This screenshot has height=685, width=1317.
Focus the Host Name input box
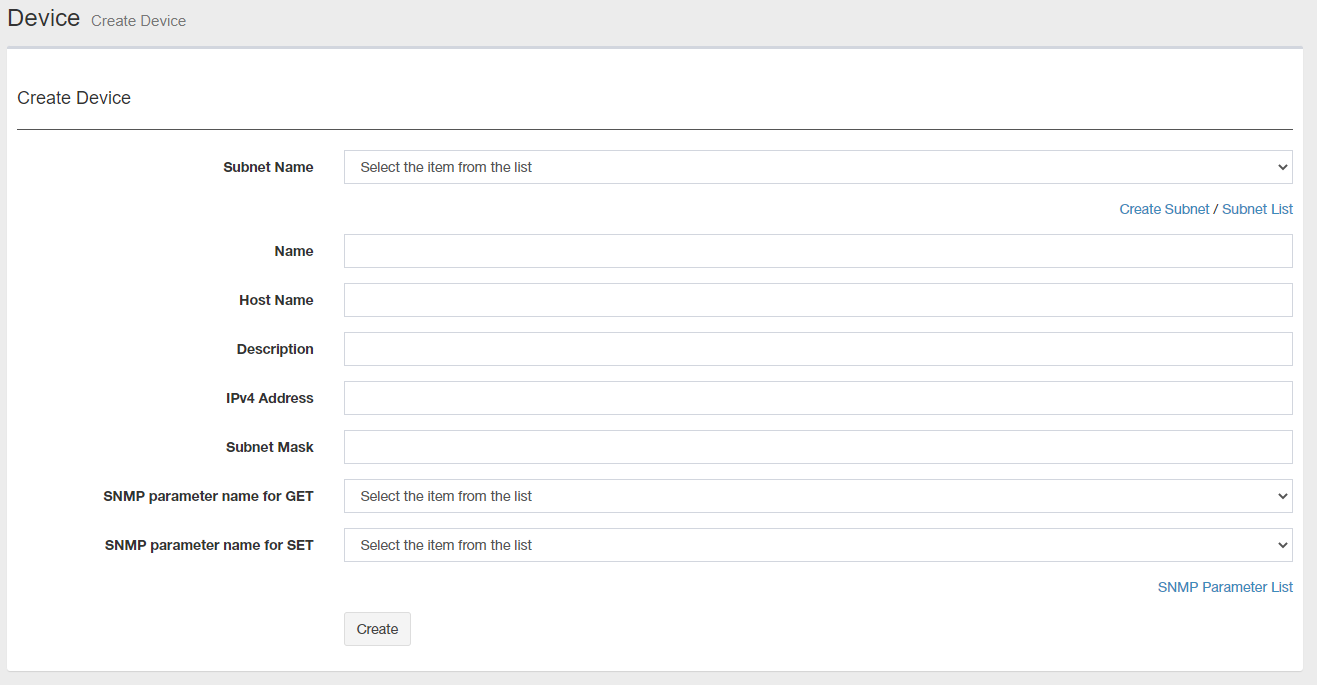(x=817, y=300)
